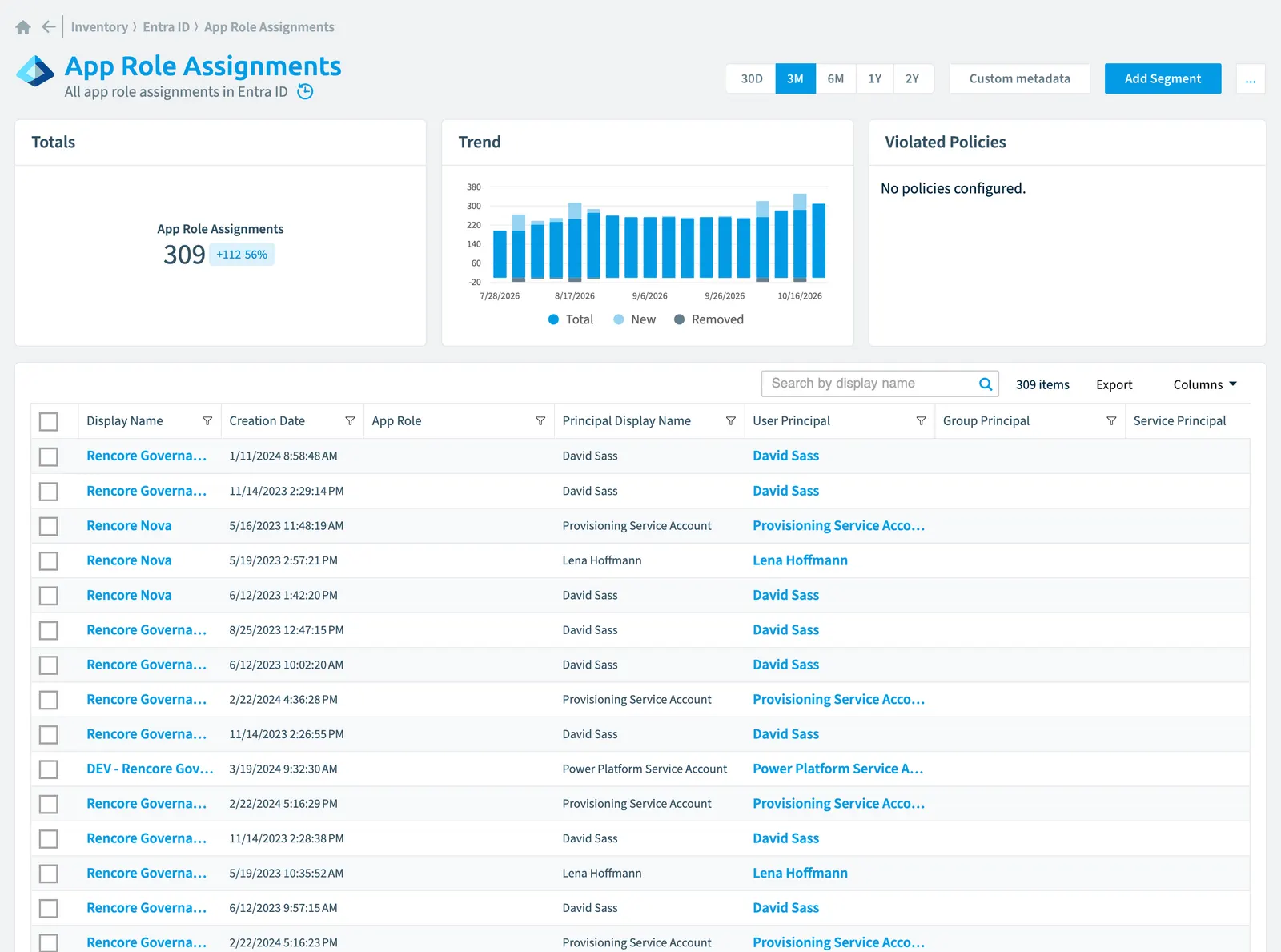The width and height of the screenshot is (1281, 952).
Task: Open the Principal Display Name filter
Action: click(731, 421)
